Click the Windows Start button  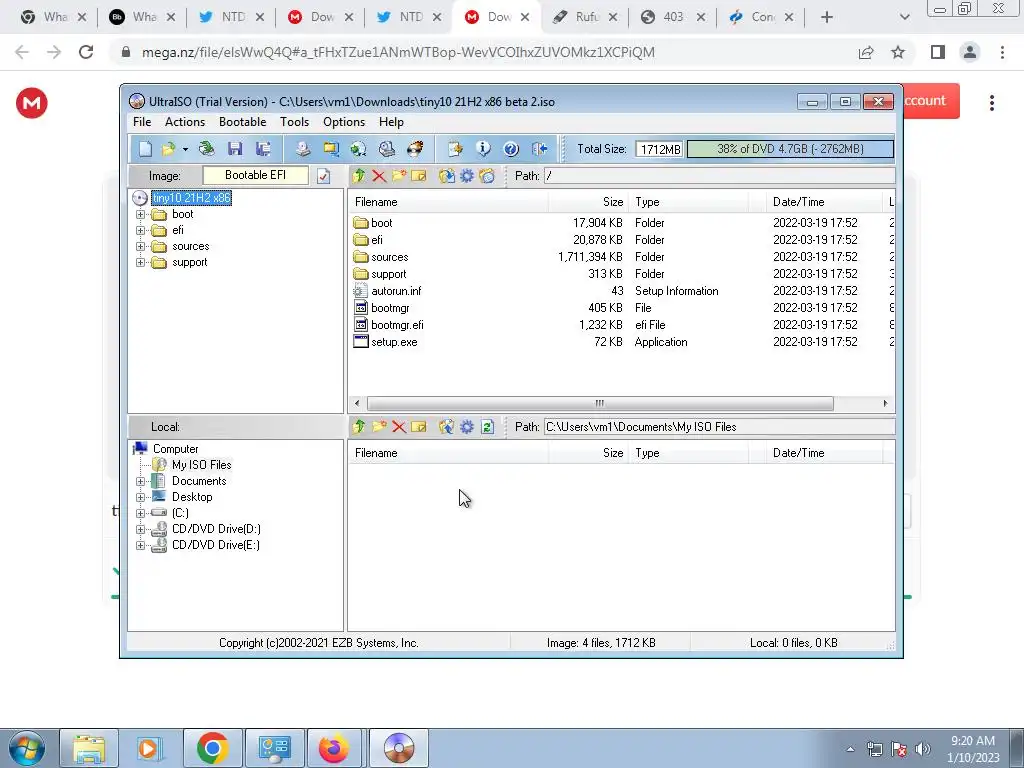tap(26, 748)
